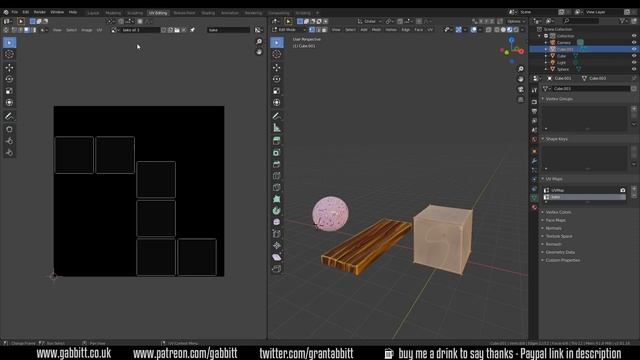The height and width of the screenshot is (360, 640).
Task: Select the 3D viewport Move tool
Action: coord(277,68)
